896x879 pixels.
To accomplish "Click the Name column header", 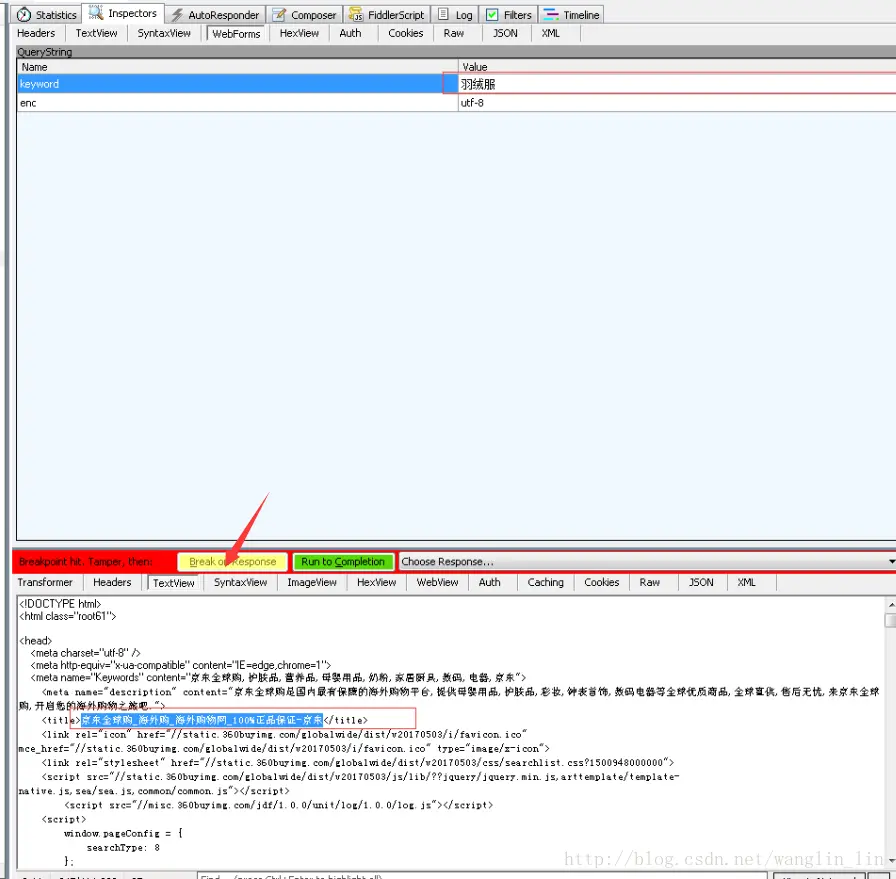I will 237,66.
